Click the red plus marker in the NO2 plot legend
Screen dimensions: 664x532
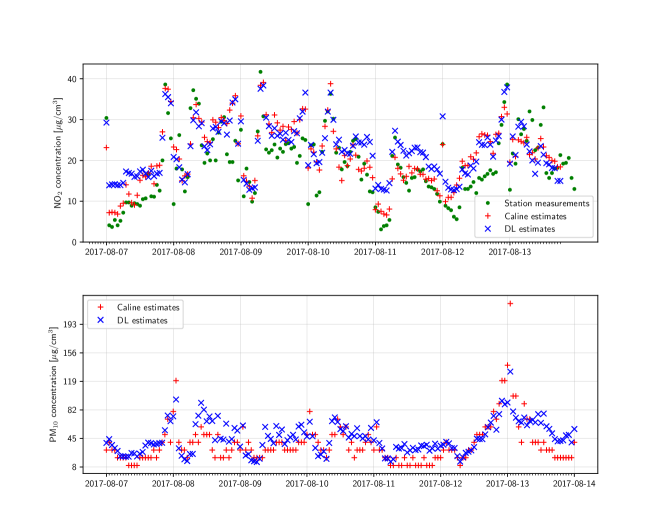tap(488, 216)
